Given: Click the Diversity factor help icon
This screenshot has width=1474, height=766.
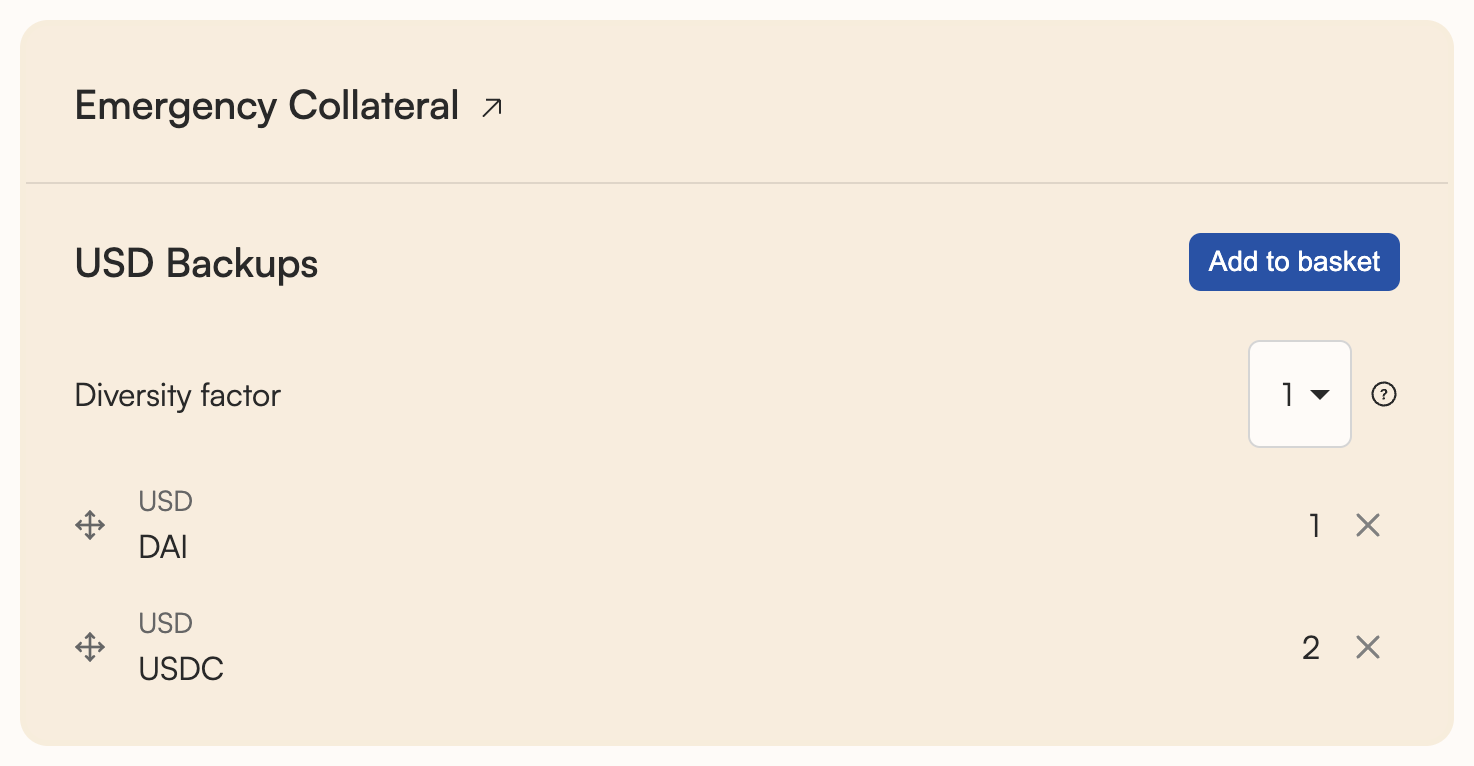Looking at the screenshot, I should (1384, 395).
